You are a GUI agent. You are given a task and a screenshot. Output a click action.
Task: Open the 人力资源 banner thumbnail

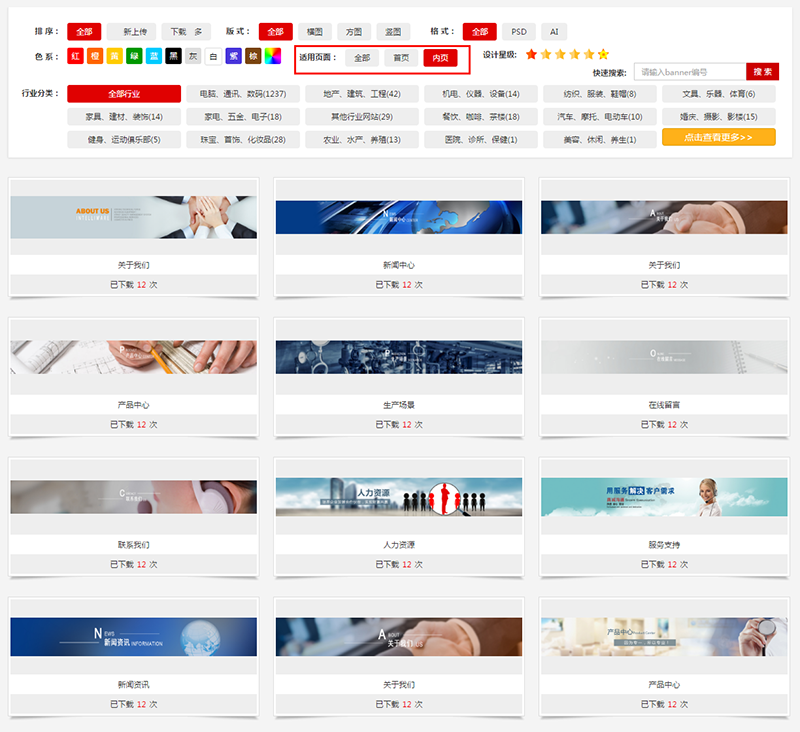(398, 497)
